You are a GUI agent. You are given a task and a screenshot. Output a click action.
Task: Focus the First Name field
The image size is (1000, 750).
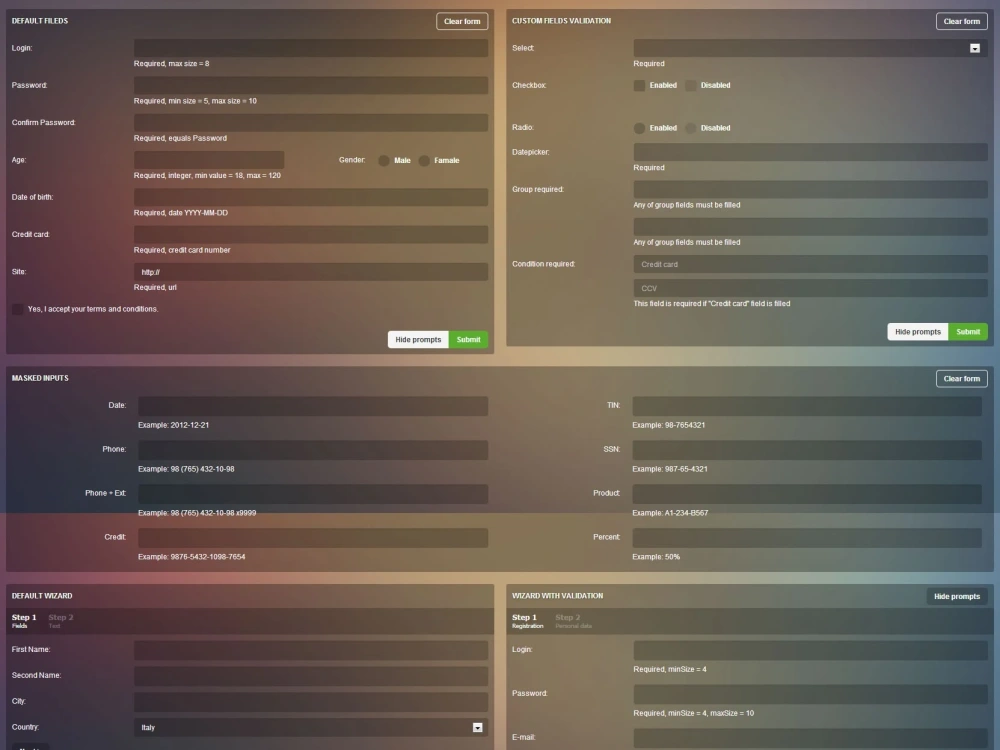pos(311,651)
